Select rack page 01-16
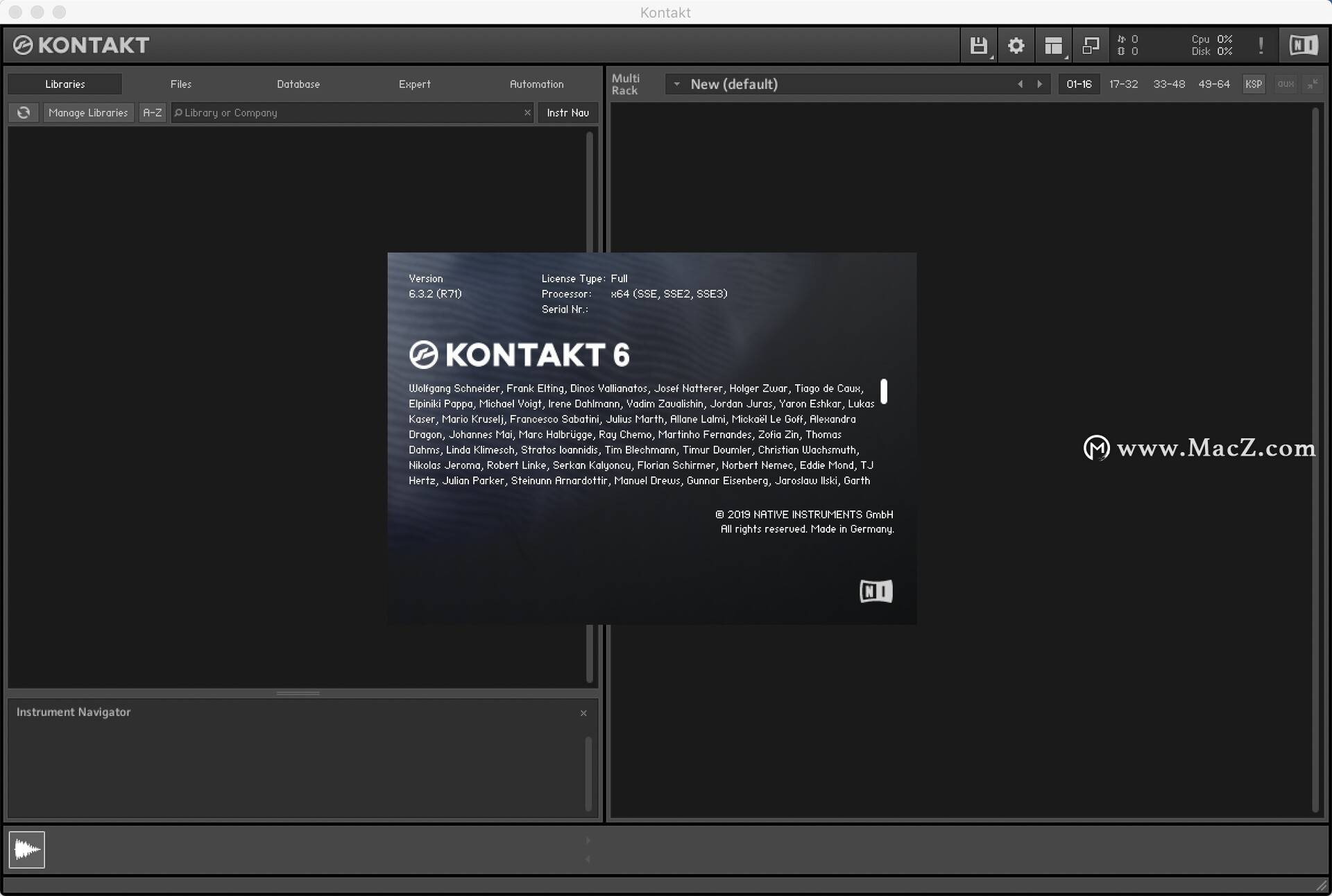The width and height of the screenshot is (1332, 896). (x=1079, y=84)
